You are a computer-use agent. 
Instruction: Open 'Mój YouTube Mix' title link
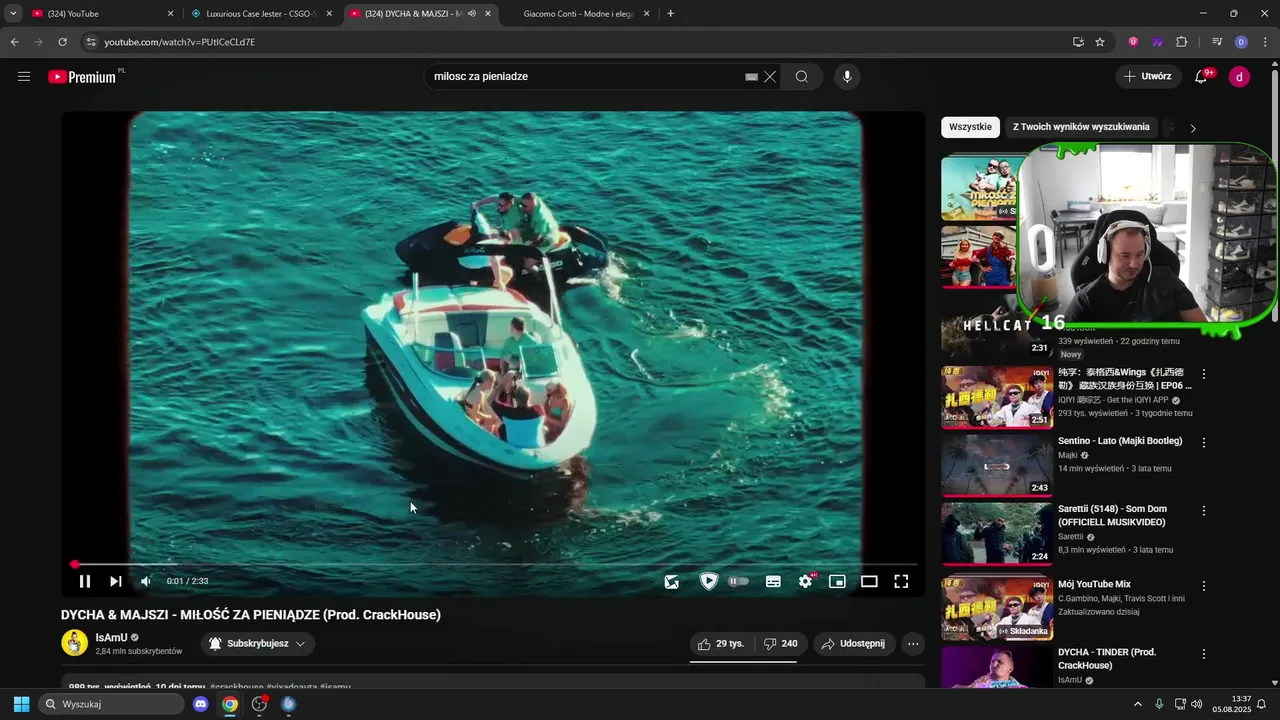point(1094,584)
